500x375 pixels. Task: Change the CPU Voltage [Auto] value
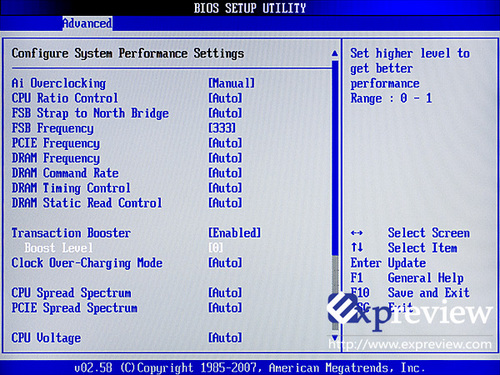(225, 338)
